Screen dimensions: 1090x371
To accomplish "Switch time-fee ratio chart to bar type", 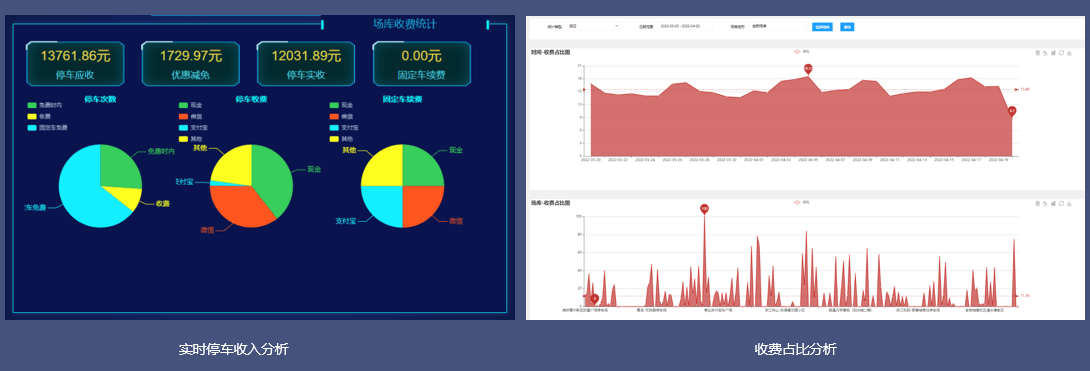I will 1053,53.
